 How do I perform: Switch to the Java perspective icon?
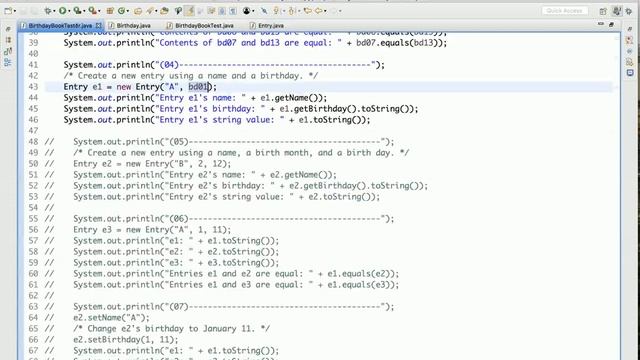tap(617, 11)
